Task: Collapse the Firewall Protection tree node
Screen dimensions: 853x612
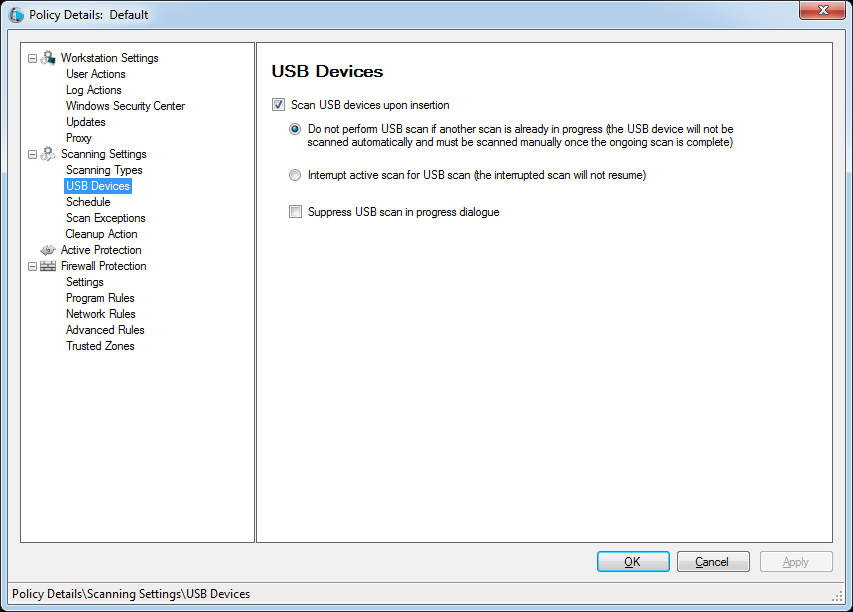Action: (33, 267)
